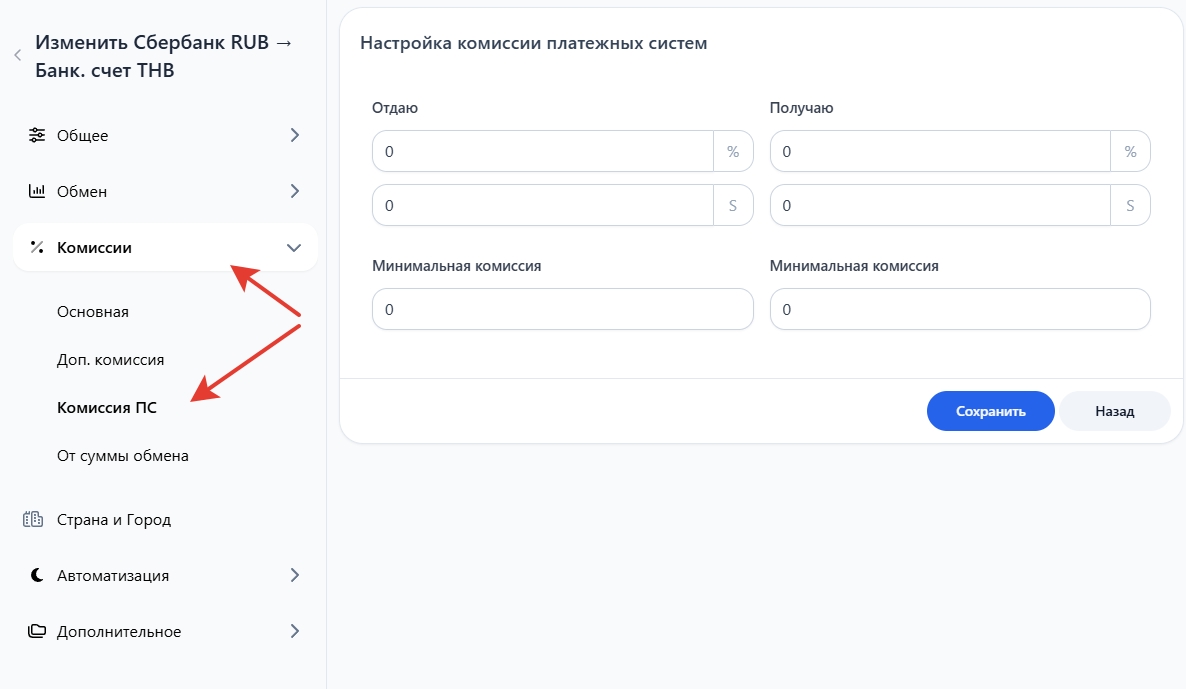The width and height of the screenshot is (1186, 689).
Task: Click the building icon for Страна и Город
Action: click(x=34, y=520)
